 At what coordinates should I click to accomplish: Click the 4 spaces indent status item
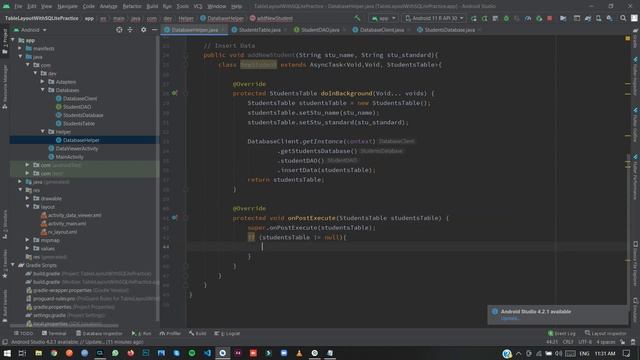click(x=606, y=342)
